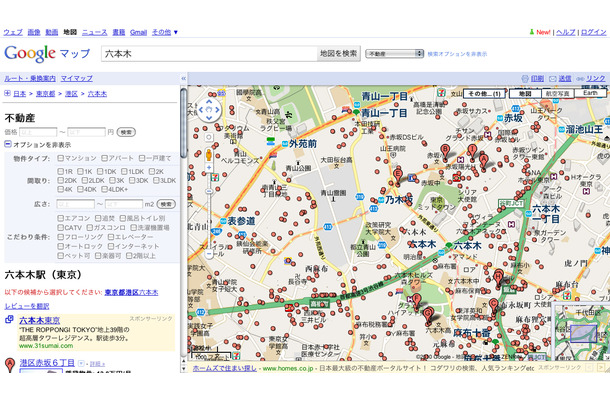The height and width of the screenshot is (400, 610).
Task: Click the レビューを翻訳 link
Action: pyautogui.click(x=27, y=306)
